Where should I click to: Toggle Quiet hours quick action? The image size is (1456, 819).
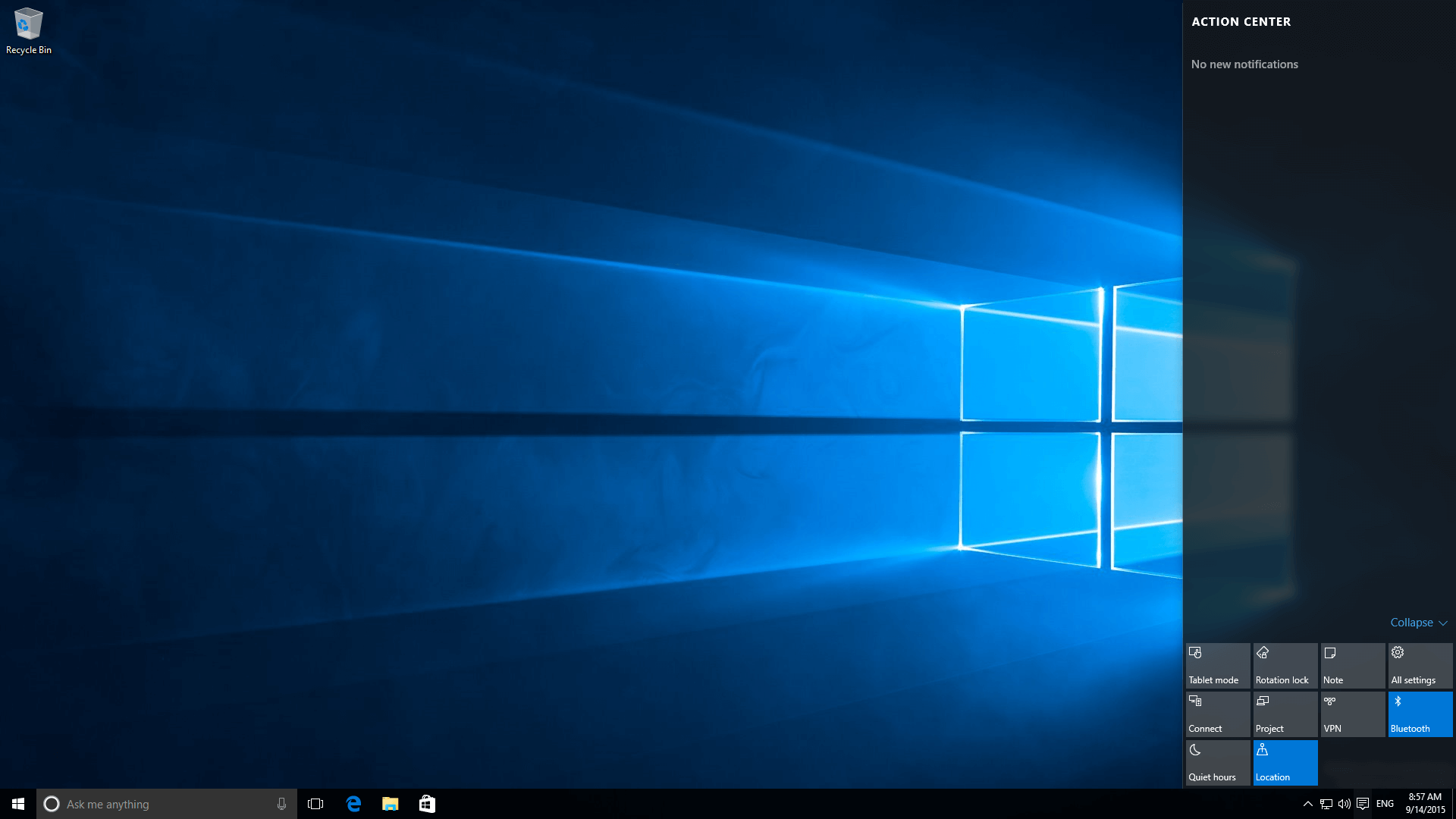1218,763
